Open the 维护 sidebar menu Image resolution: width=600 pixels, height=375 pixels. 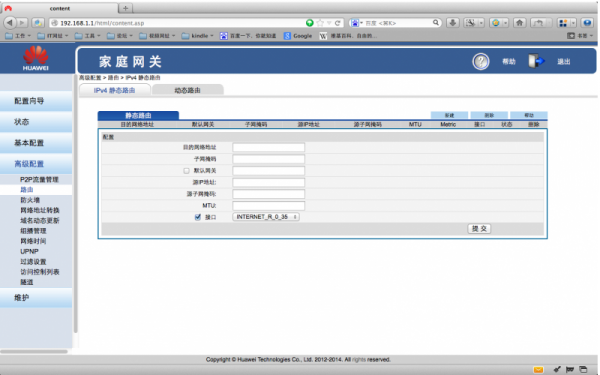tap(36, 298)
